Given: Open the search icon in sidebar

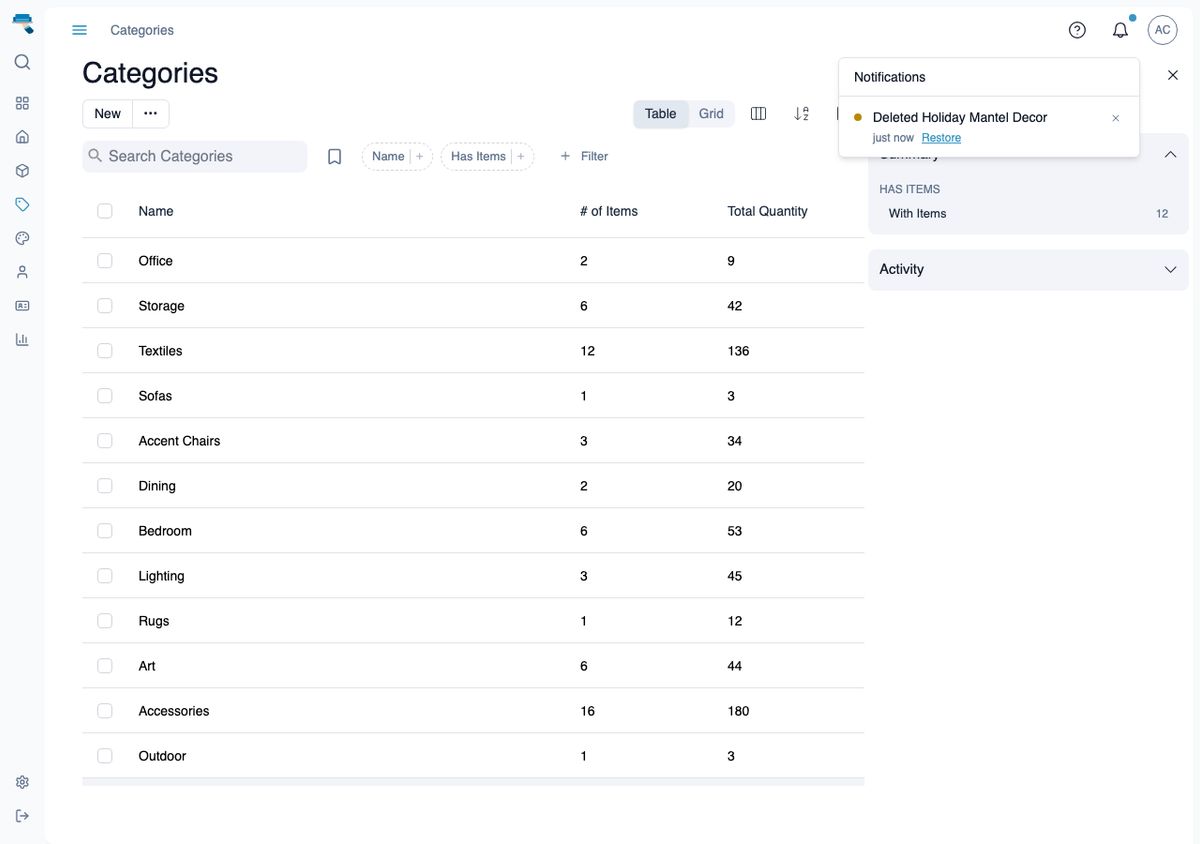Looking at the screenshot, I should click(22, 62).
